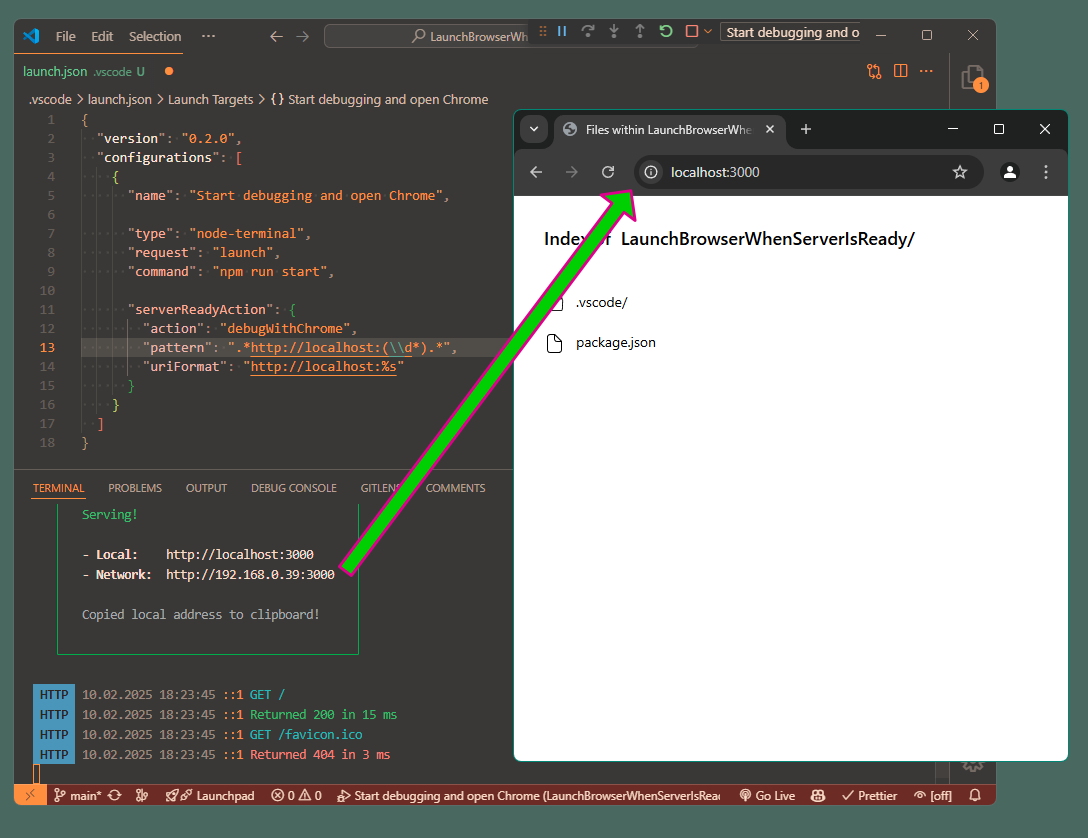Bookmark this page with star icon
1088x838 pixels.
[960, 172]
